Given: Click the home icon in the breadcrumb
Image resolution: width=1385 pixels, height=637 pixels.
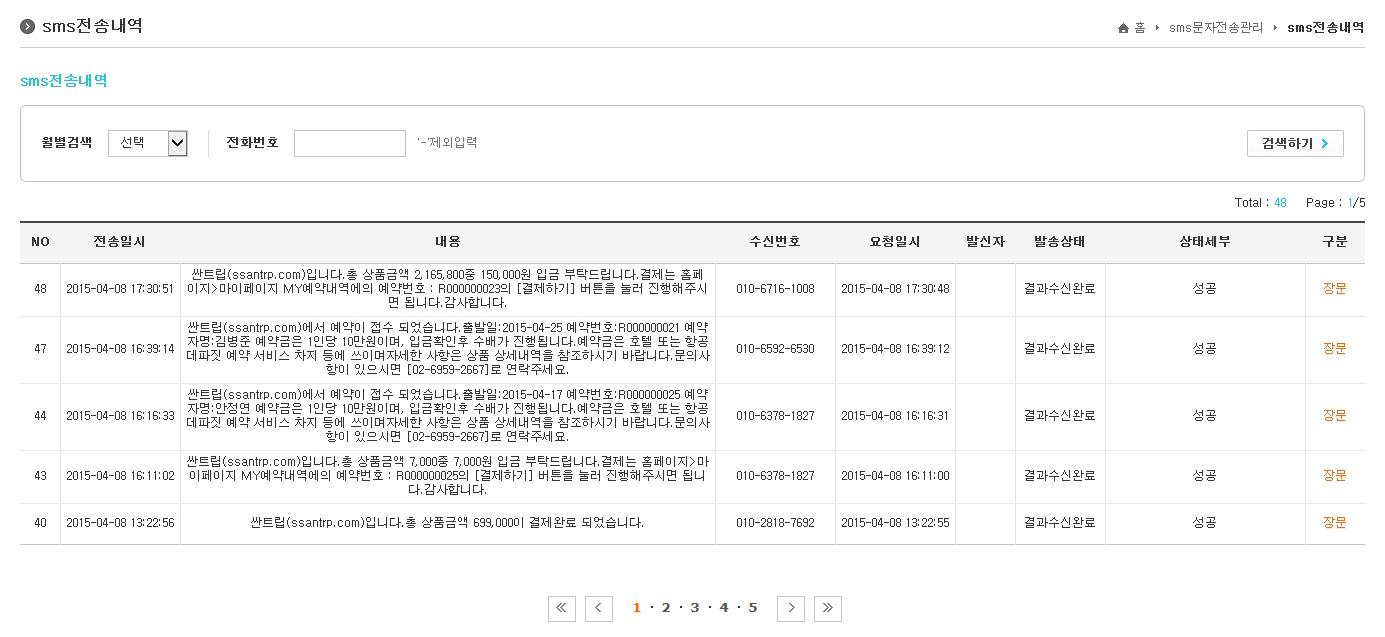Looking at the screenshot, I should coord(1123,28).
